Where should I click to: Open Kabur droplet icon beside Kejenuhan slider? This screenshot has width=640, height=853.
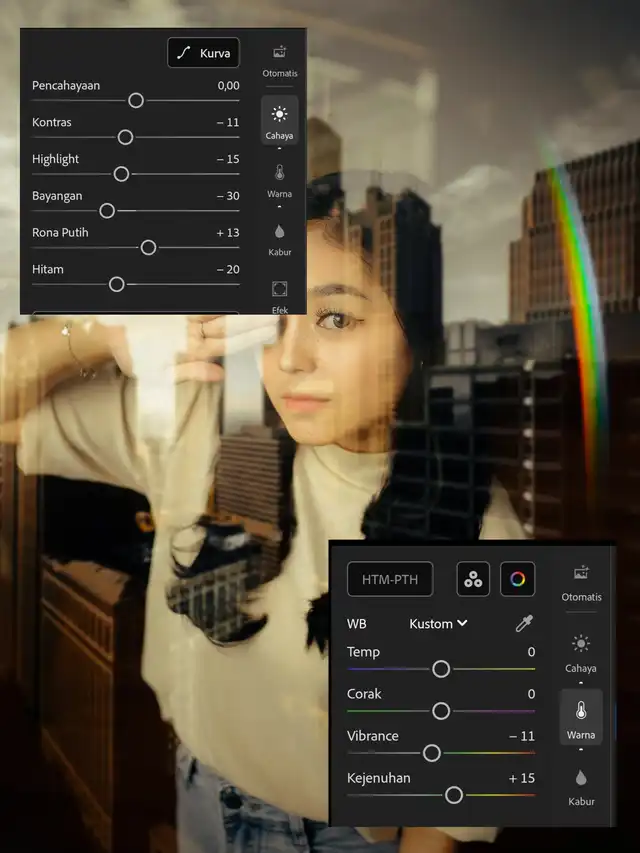click(x=580, y=785)
